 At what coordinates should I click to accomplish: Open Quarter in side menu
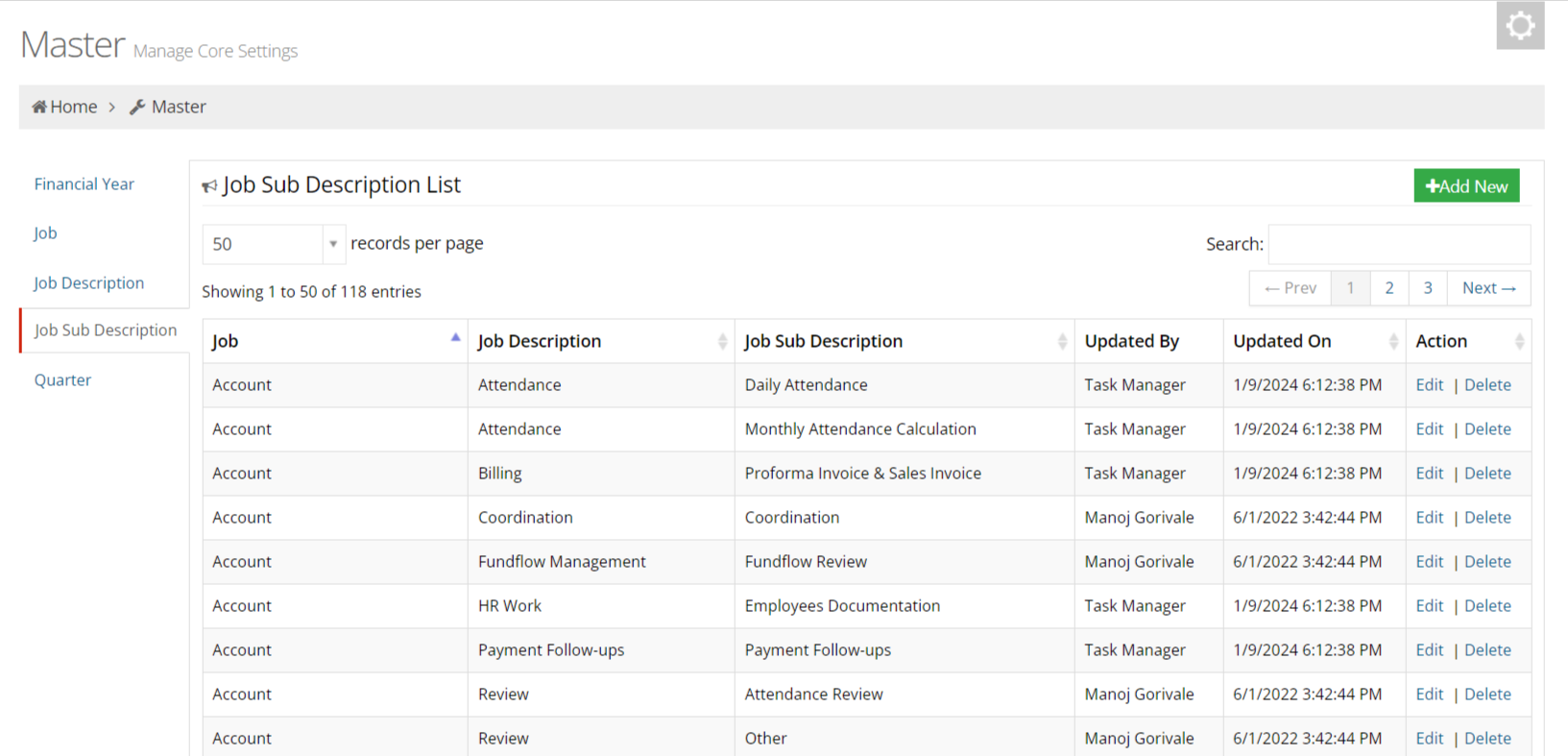(x=62, y=379)
